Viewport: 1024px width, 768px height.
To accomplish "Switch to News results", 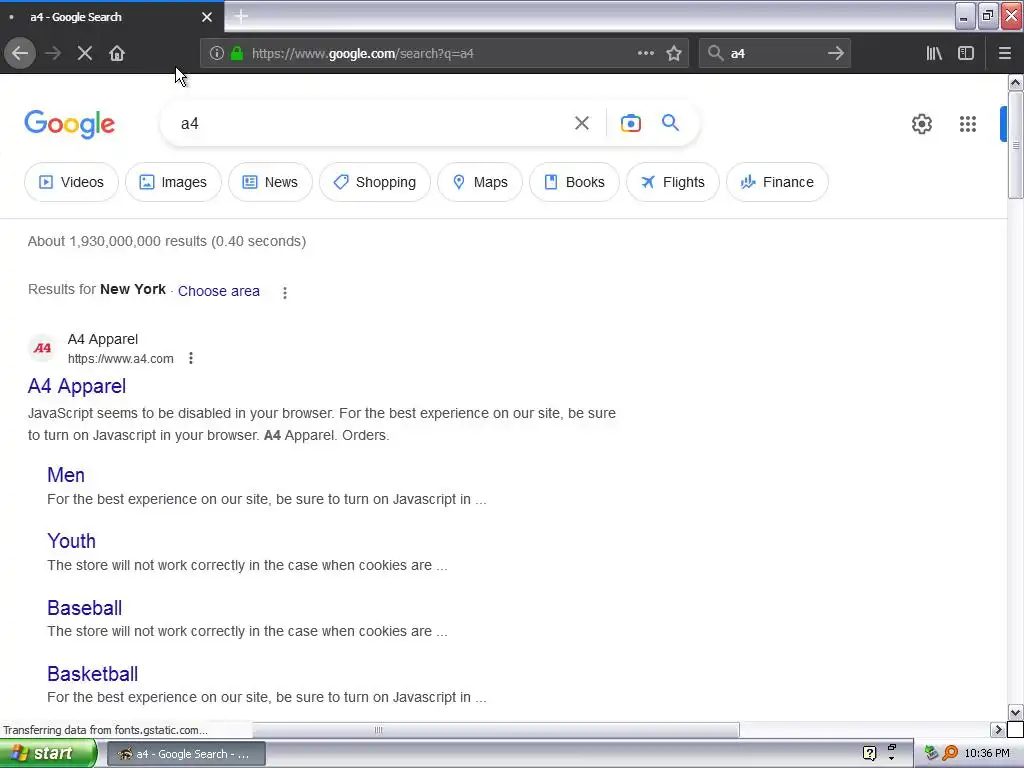I will tap(270, 182).
